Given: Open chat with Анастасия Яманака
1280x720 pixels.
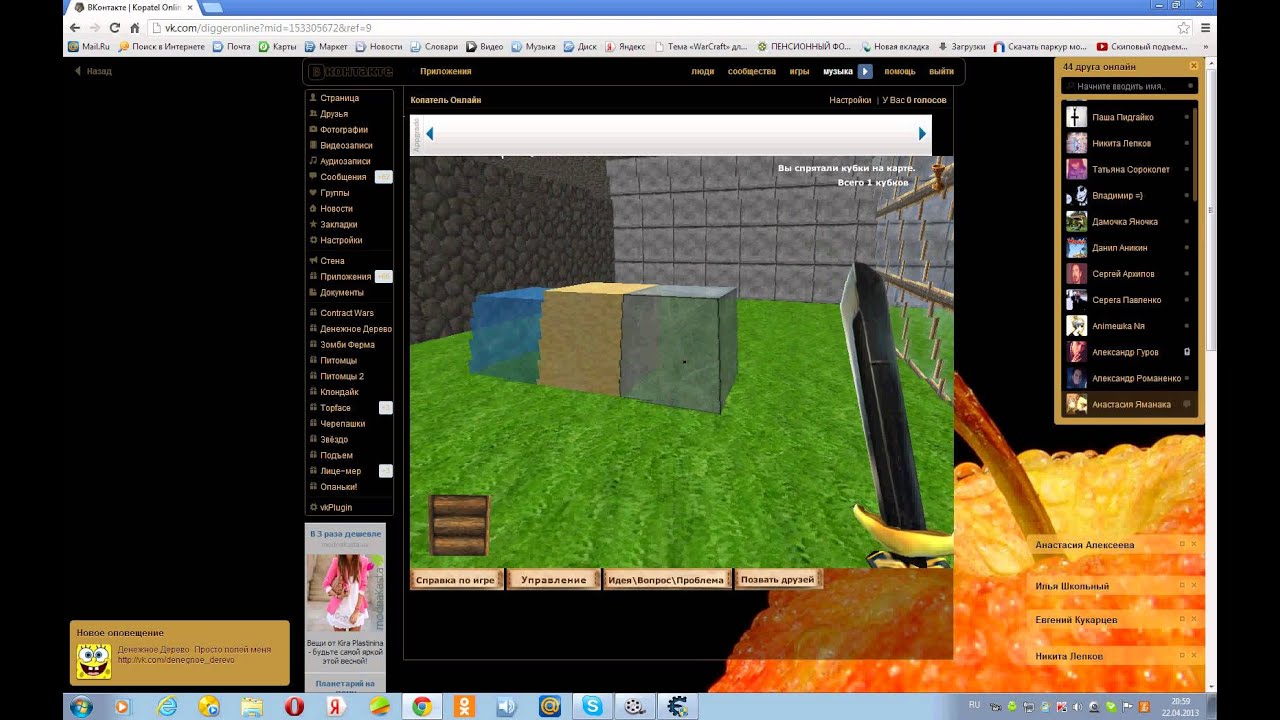Looking at the screenshot, I should pyautogui.click(x=1129, y=404).
